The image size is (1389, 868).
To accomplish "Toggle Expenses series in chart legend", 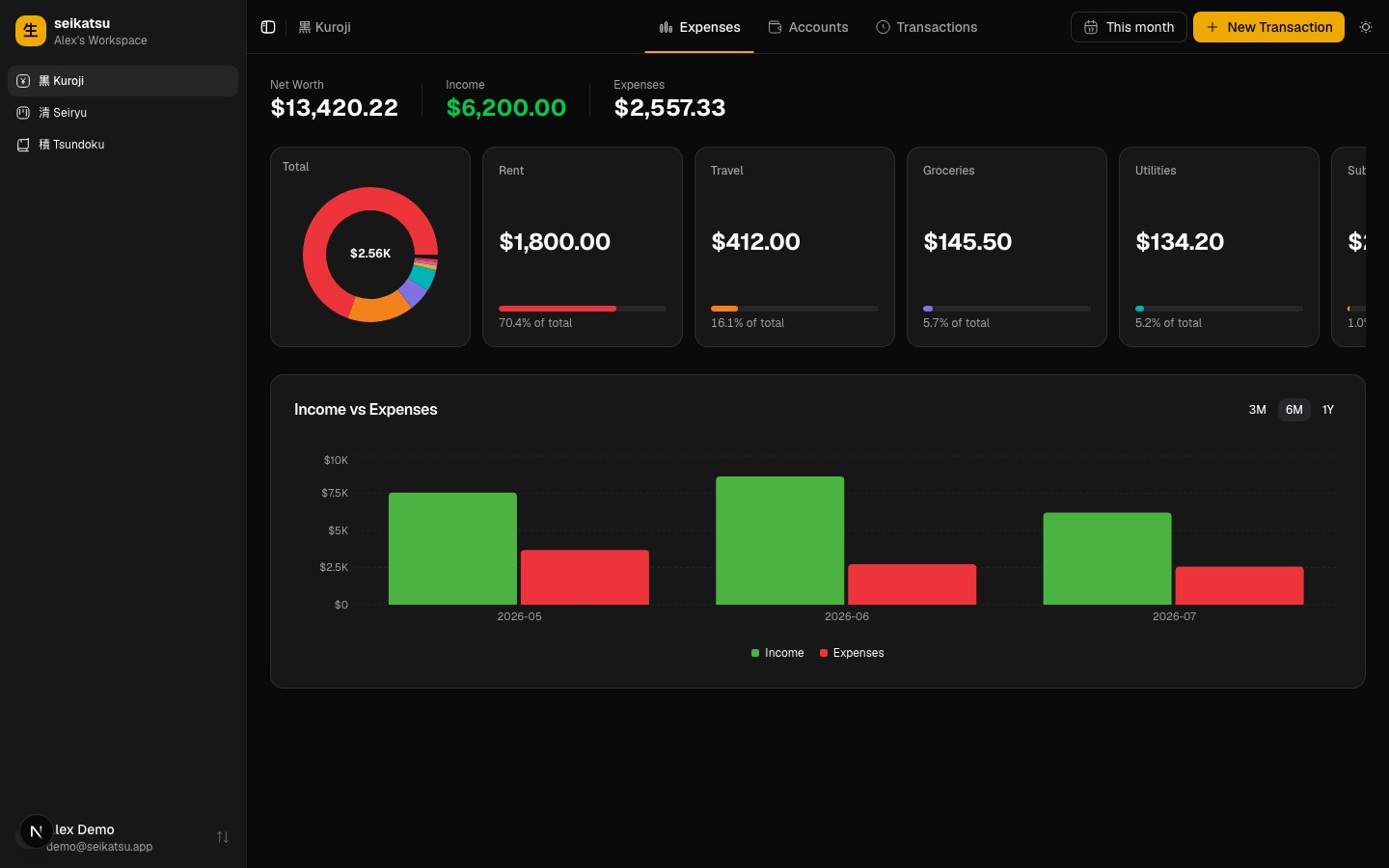I will click(x=852, y=653).
